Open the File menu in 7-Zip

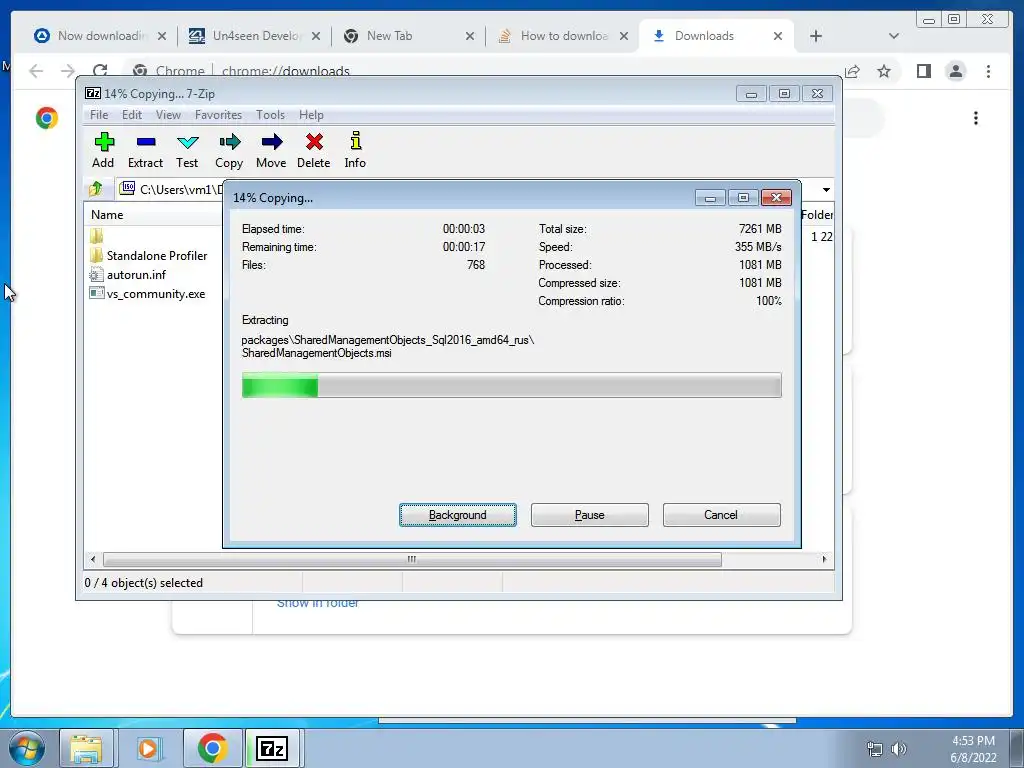point(99,115)
